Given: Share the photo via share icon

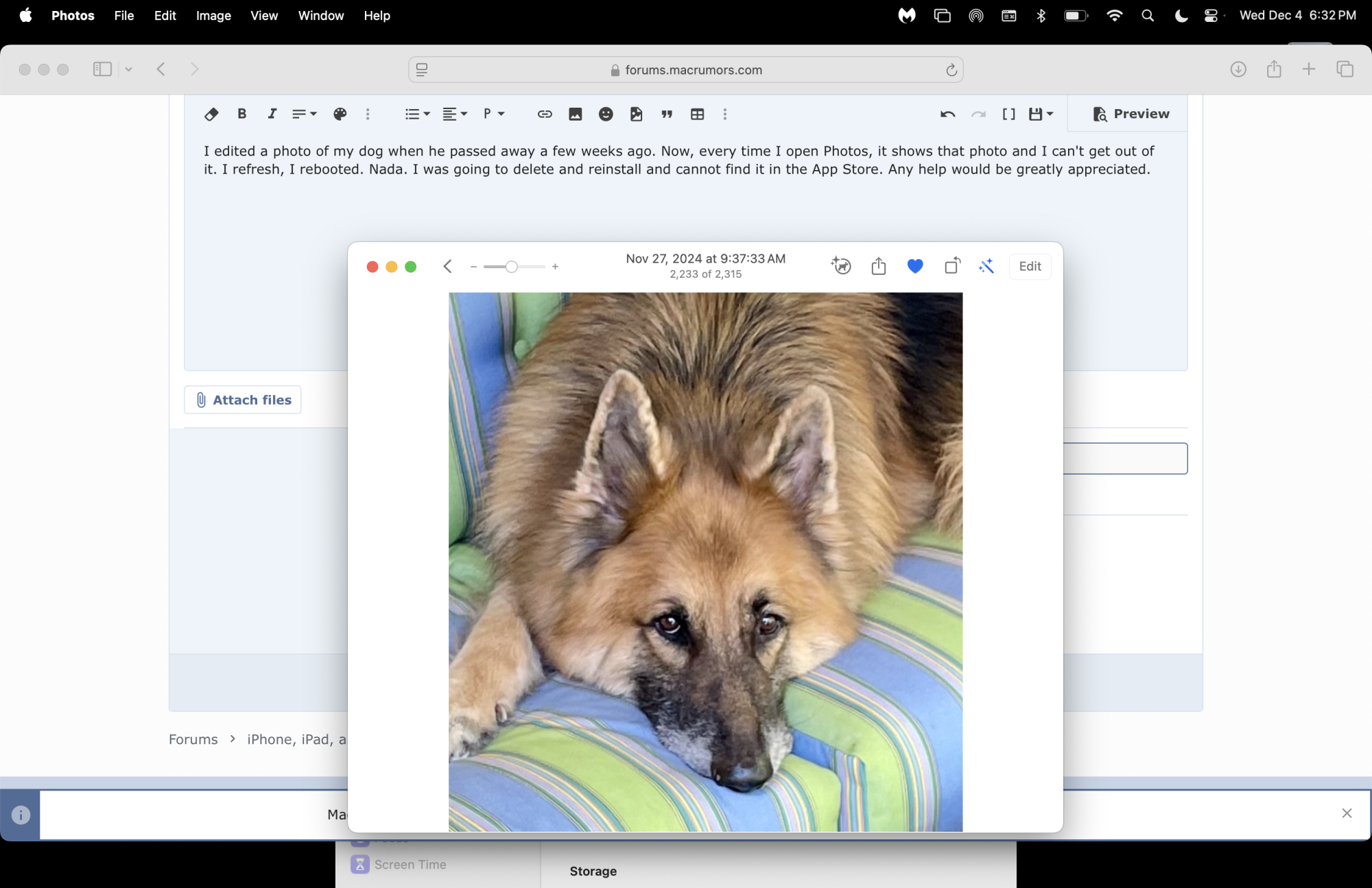Looking at the screenshot, I should 879,266.
